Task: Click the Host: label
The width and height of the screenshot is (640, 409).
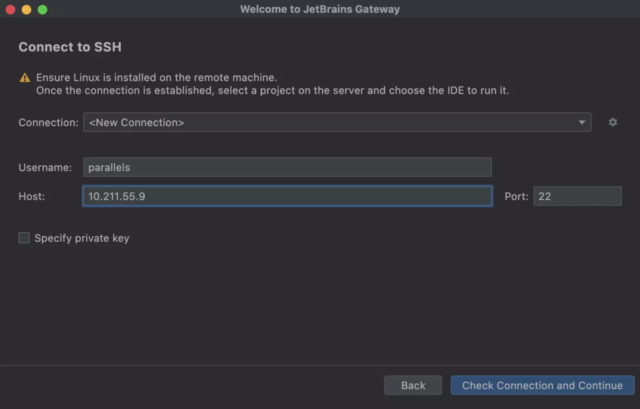Action: click(x=31, y=196)
